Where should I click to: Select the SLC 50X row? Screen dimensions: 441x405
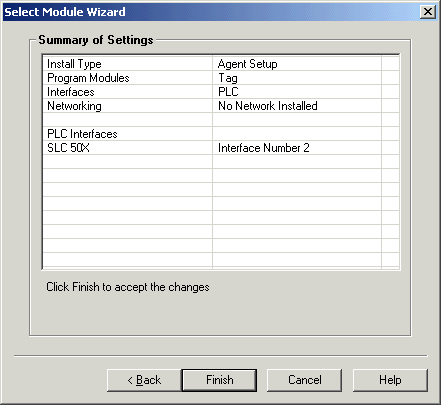pos(221,148)
